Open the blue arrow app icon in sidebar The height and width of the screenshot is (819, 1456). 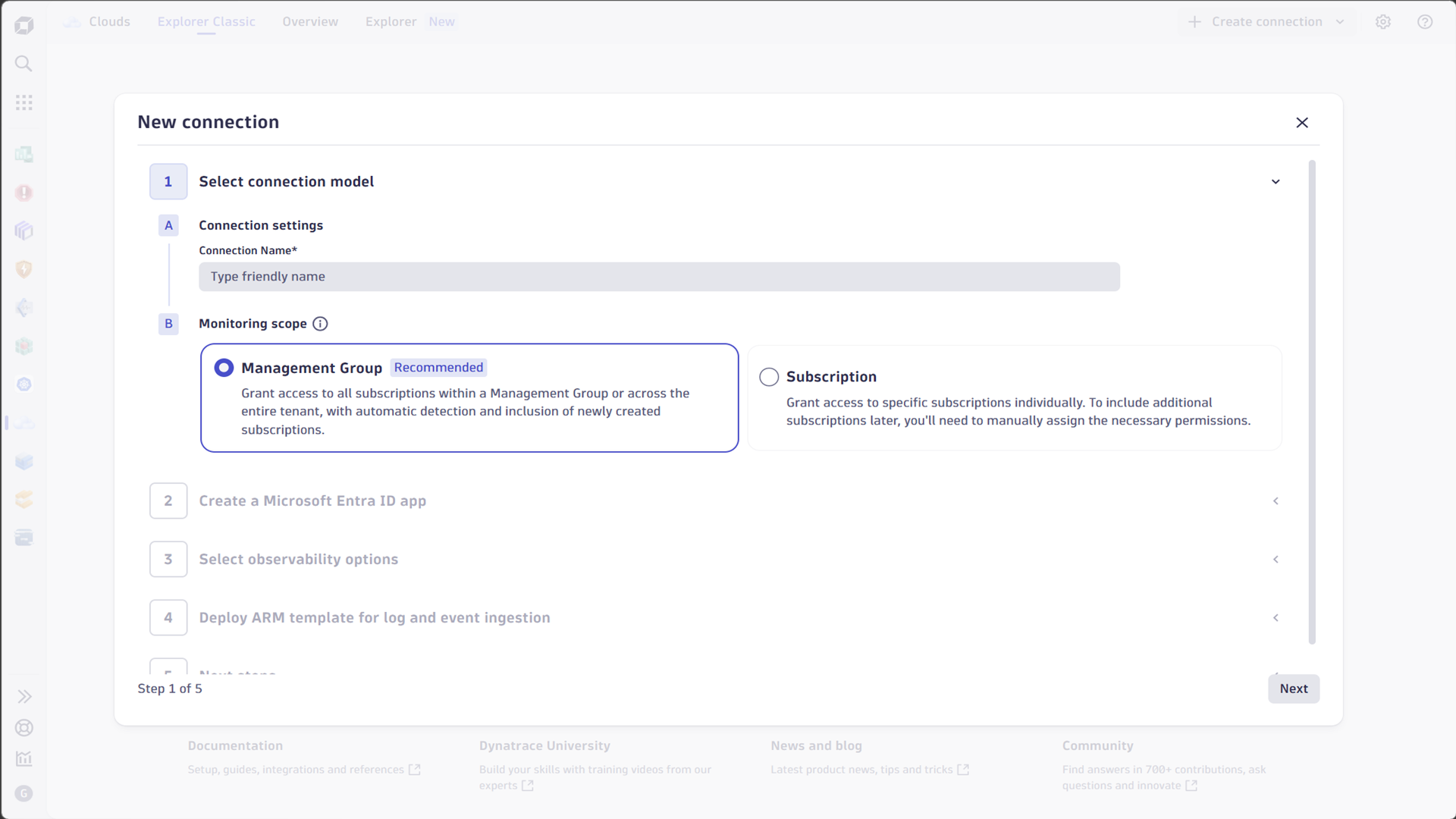click(x=24, y=308)
